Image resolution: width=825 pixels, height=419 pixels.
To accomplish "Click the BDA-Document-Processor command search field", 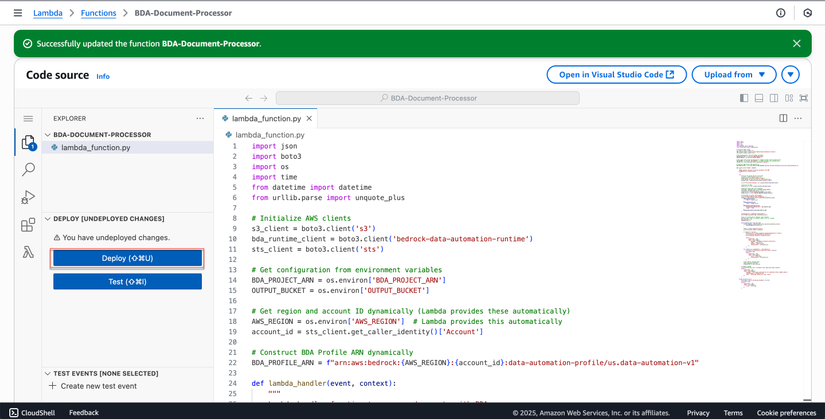I will [x=428, y=98].
